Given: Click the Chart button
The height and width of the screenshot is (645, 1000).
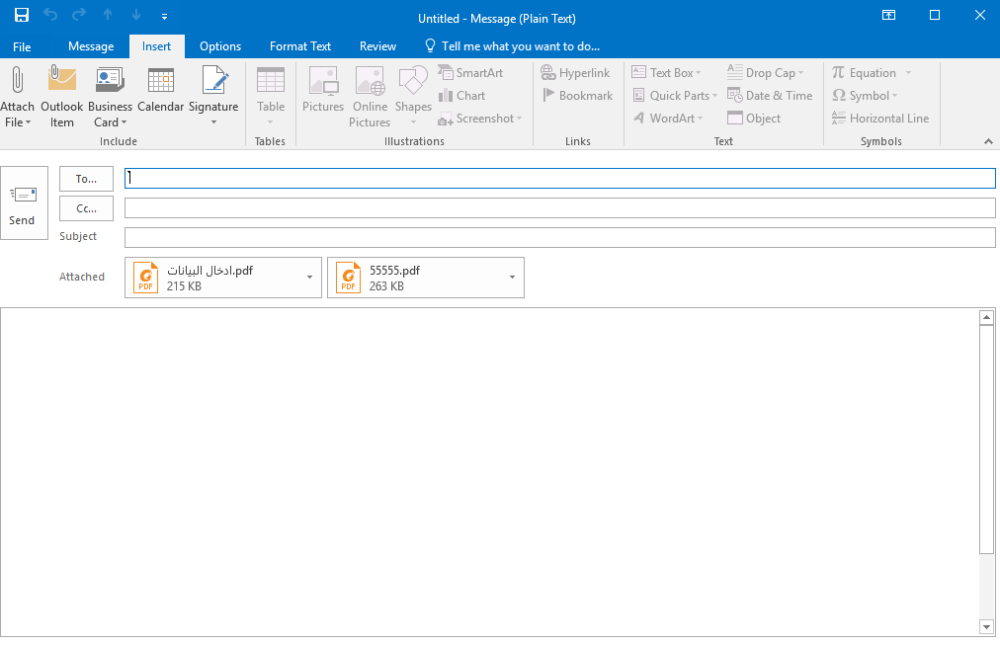Looking at the screenshot, I should pos(462,96).
